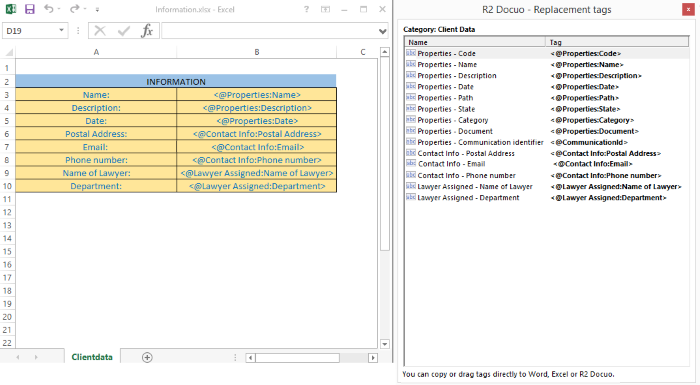The image size is (700, 385).
Task: Select 'Contact Info - Phone number' name text
Action: 467,176
